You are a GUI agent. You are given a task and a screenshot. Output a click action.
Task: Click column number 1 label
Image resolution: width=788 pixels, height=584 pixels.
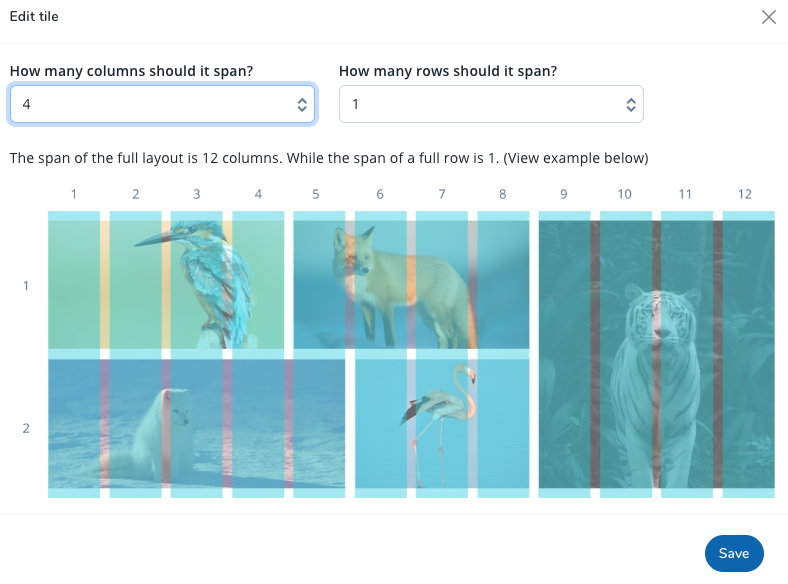pyautogui.click(x=74, y=194)
